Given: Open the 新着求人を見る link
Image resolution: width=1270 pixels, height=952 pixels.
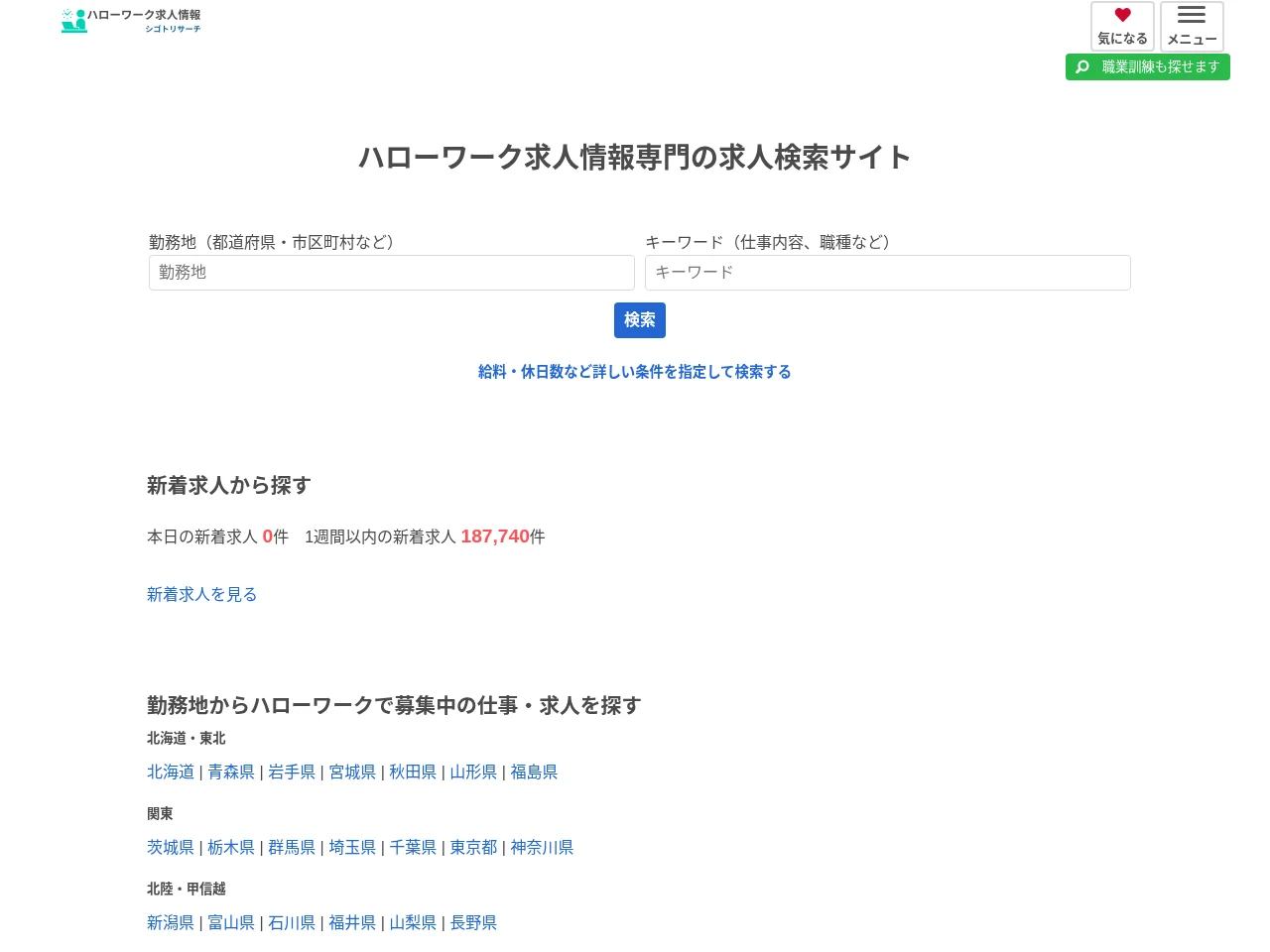Looking at the screenshot, I should click(202, 594).
